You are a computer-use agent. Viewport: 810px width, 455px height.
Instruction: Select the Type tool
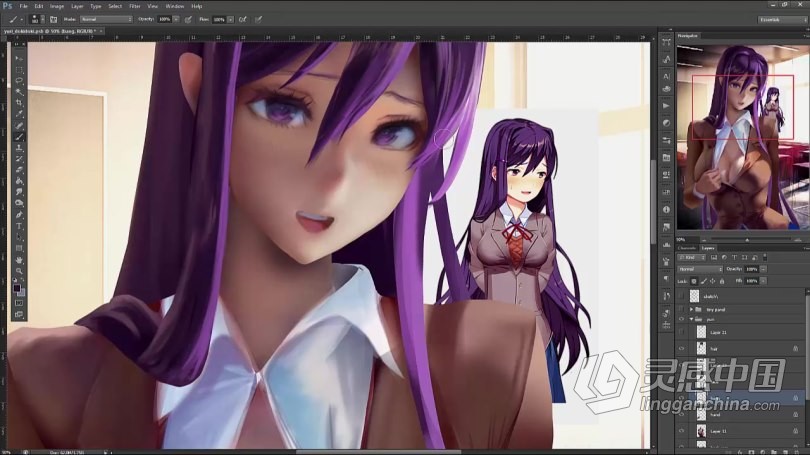point(19,226)
